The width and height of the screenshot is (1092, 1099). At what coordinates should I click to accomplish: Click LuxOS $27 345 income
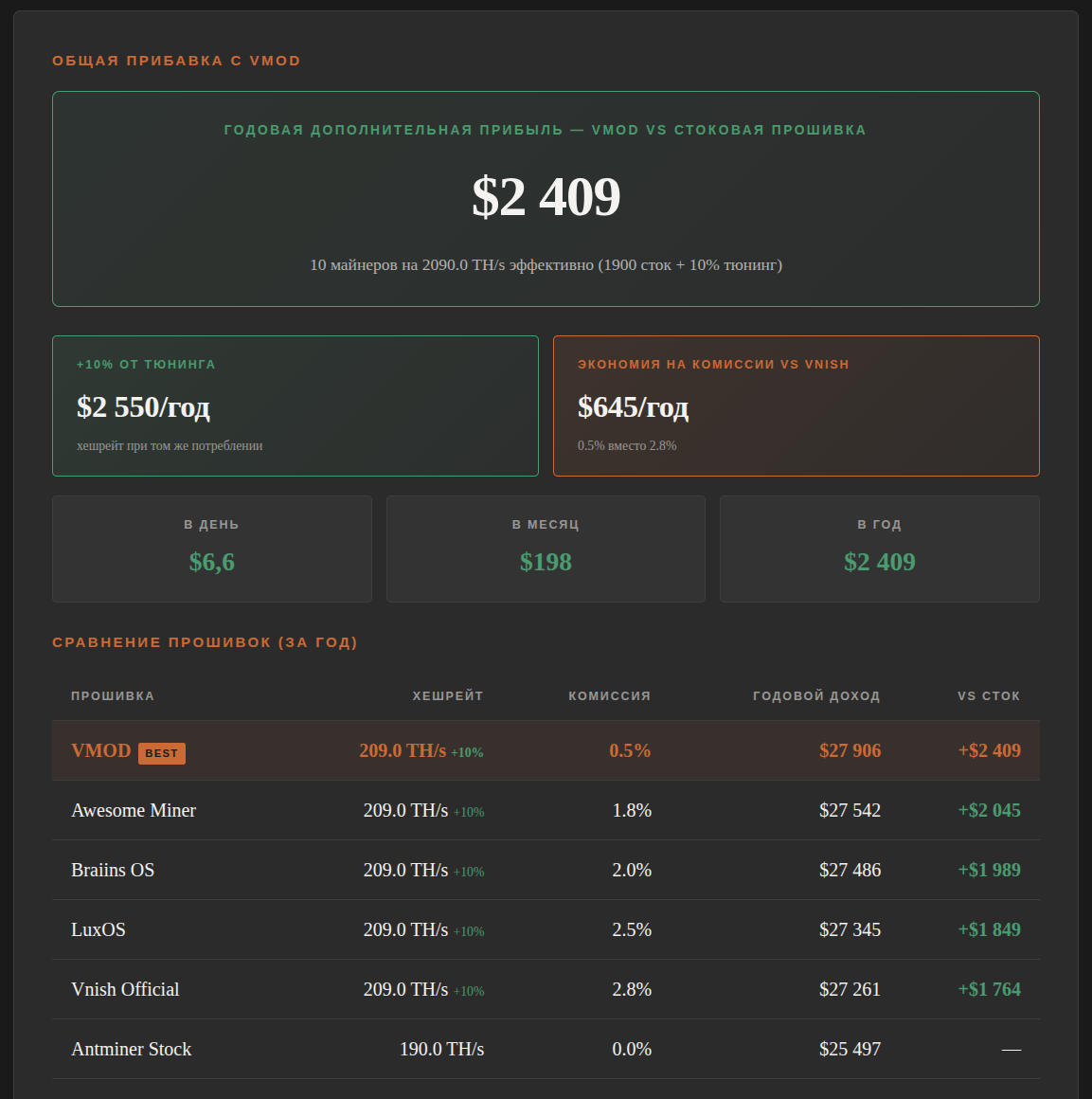click(x=850, y=929)
